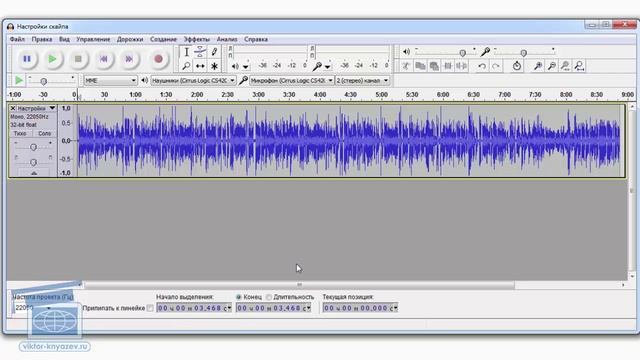The height and width of the screenshot is (360, 640).
Task: Open the output meter dropdown arrow
Action: tap(246, 66)
